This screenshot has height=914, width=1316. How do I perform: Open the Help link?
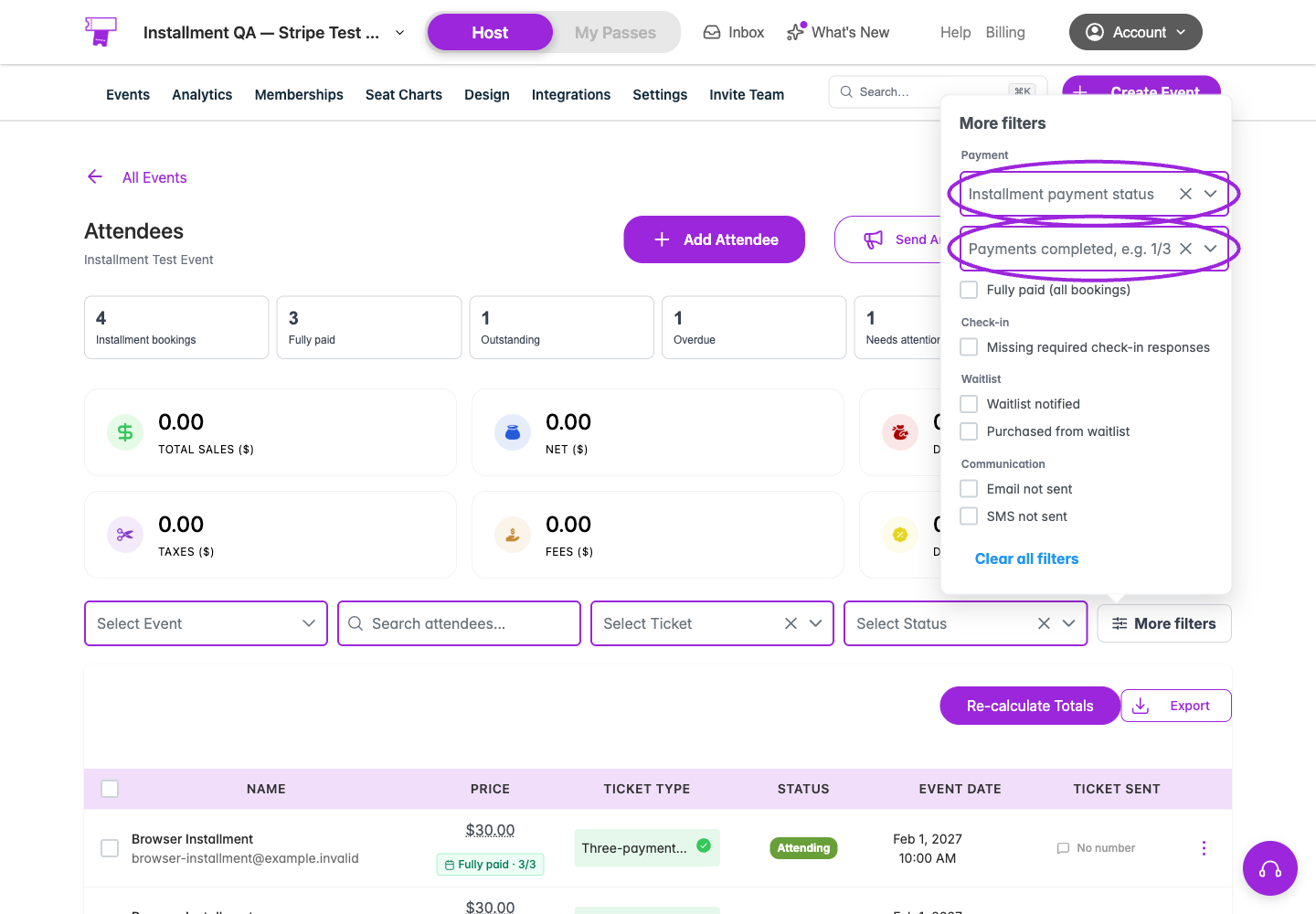pyautogui.click(x=955, y=32)
